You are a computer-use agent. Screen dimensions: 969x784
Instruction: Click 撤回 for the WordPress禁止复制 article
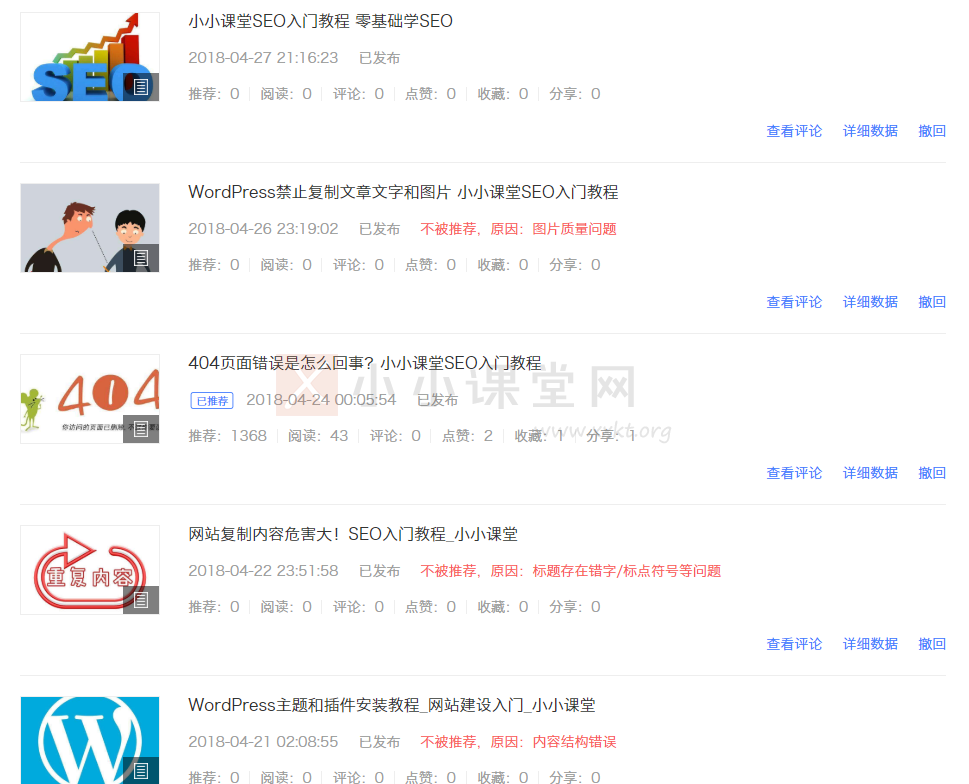tap(932, 302)
